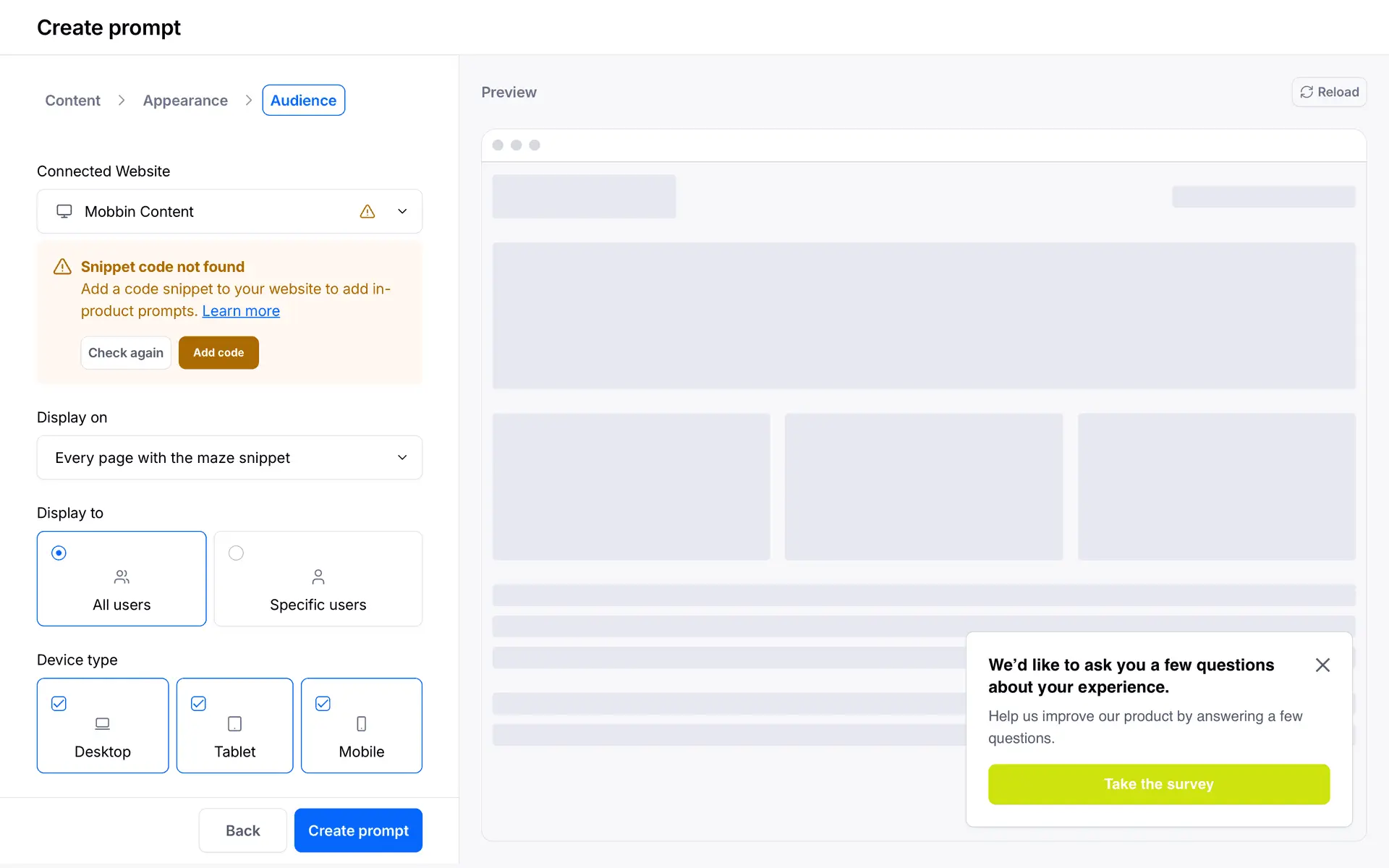1389x868 pixels.
Task: Click the green Take the survey button
Action: point(1158,784)
